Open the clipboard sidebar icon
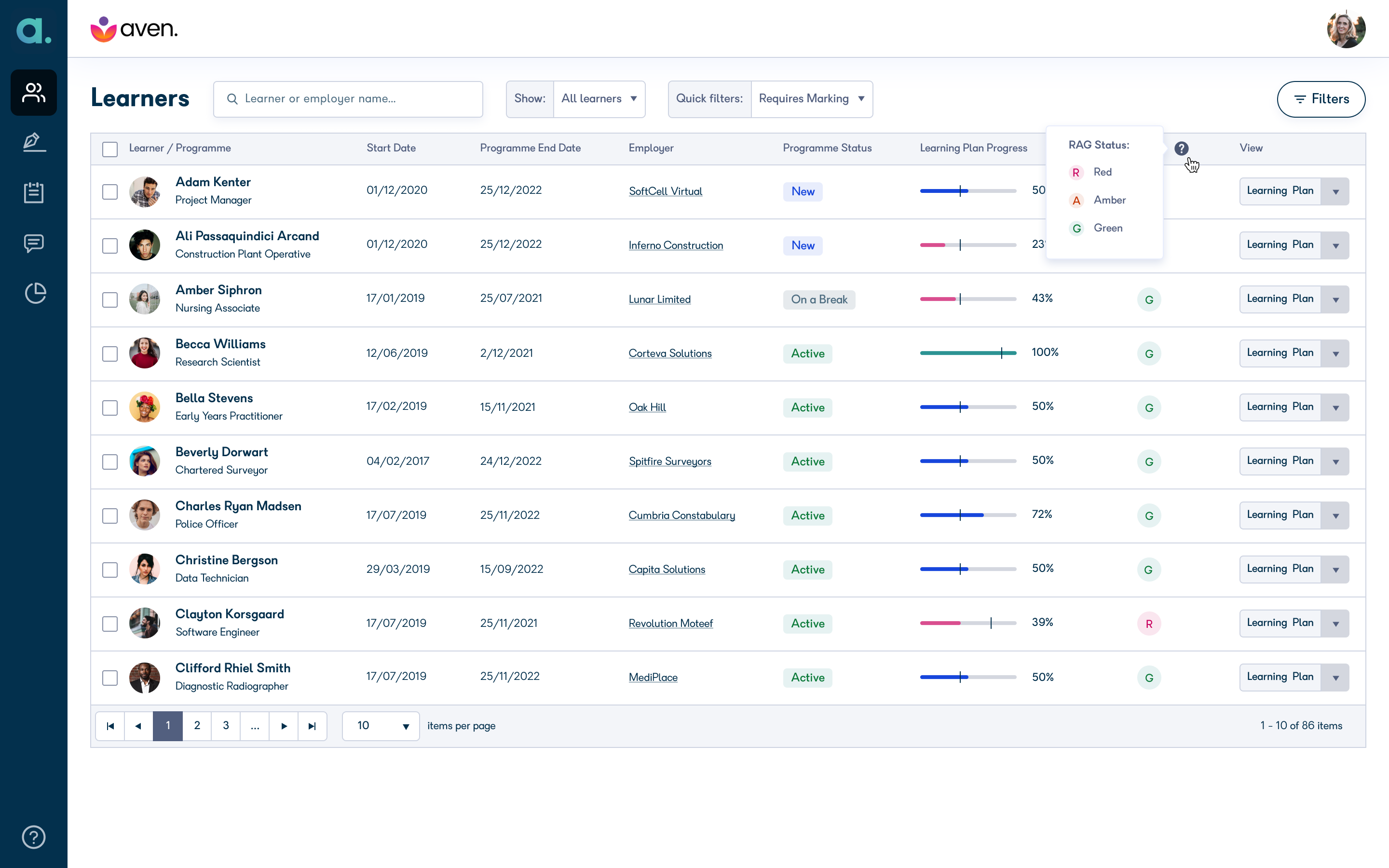 pyautogui.click(x=34, y=192)
